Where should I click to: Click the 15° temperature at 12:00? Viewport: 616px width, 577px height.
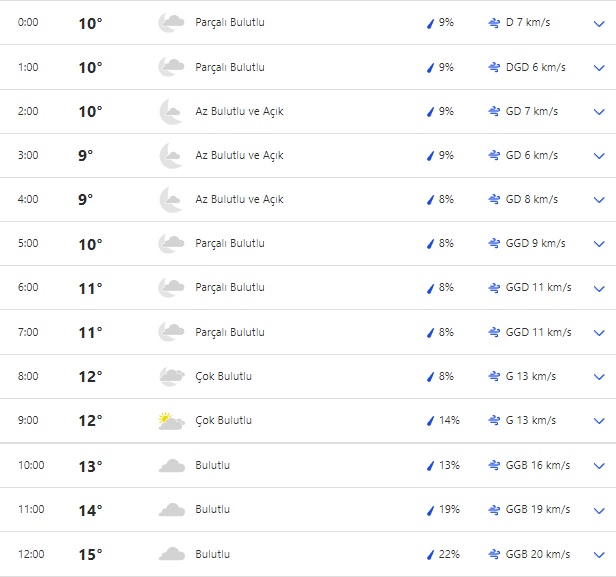pyautogui.click(x=90, y=554)
